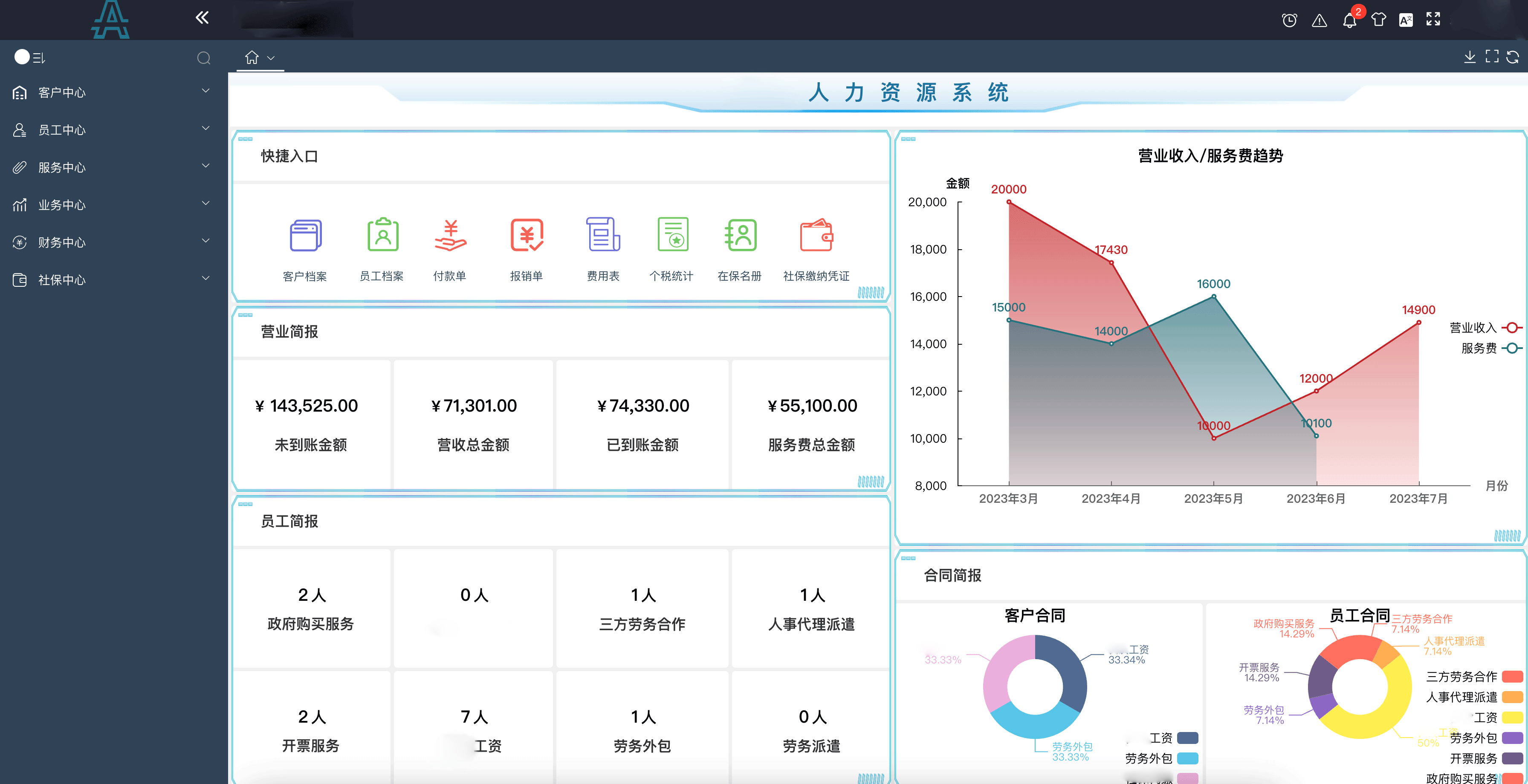Open the notification bell with badge
The height and width of the screenshot is (784, 1528).
(1349, 21)
